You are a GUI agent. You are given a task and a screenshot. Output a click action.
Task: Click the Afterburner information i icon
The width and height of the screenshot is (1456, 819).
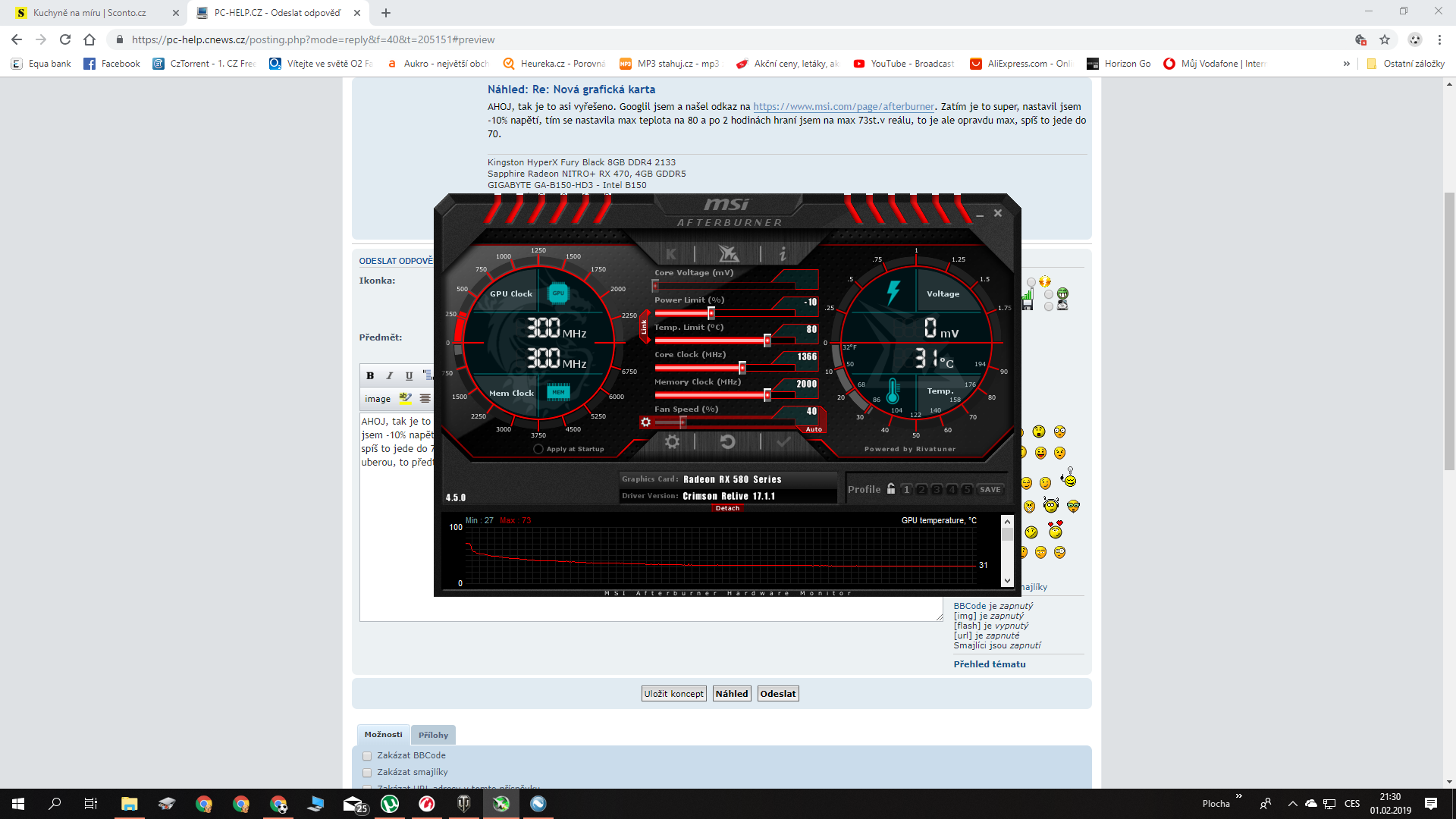[x=783, y=254]
